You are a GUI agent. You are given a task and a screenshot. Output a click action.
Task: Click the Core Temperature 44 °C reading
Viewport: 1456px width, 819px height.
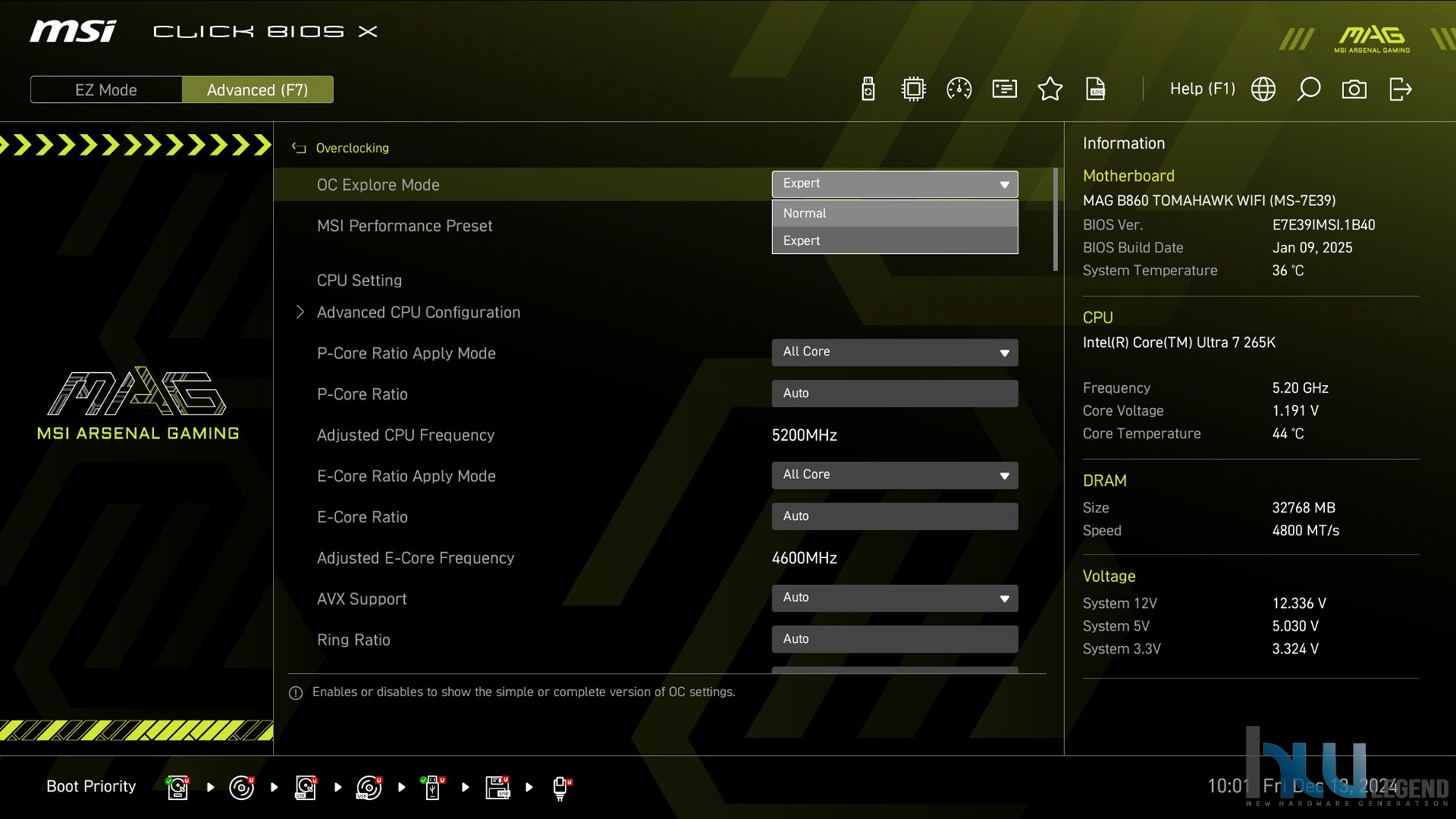tap(1288, 434)
